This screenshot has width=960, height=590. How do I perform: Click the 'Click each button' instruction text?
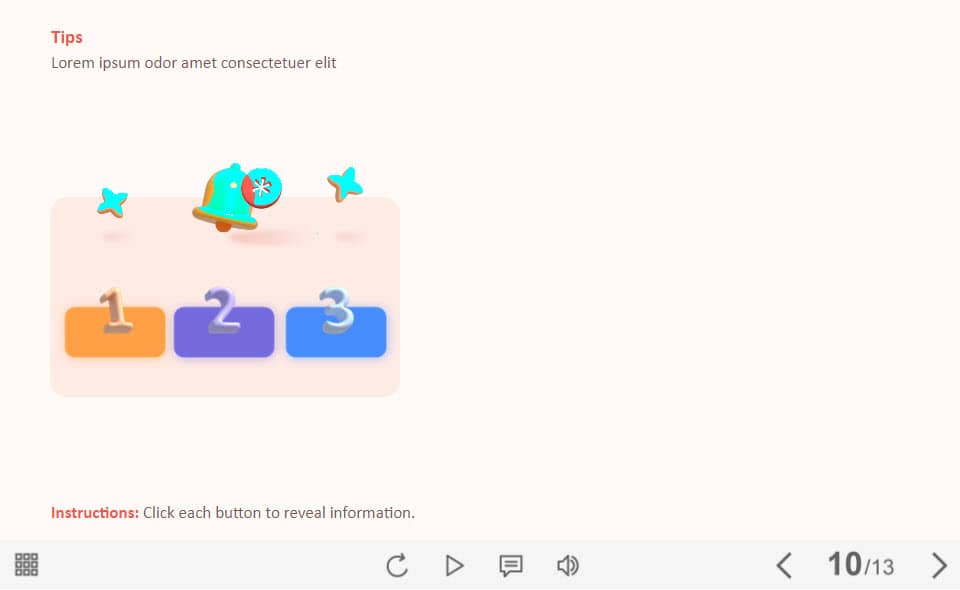[279, 513]
